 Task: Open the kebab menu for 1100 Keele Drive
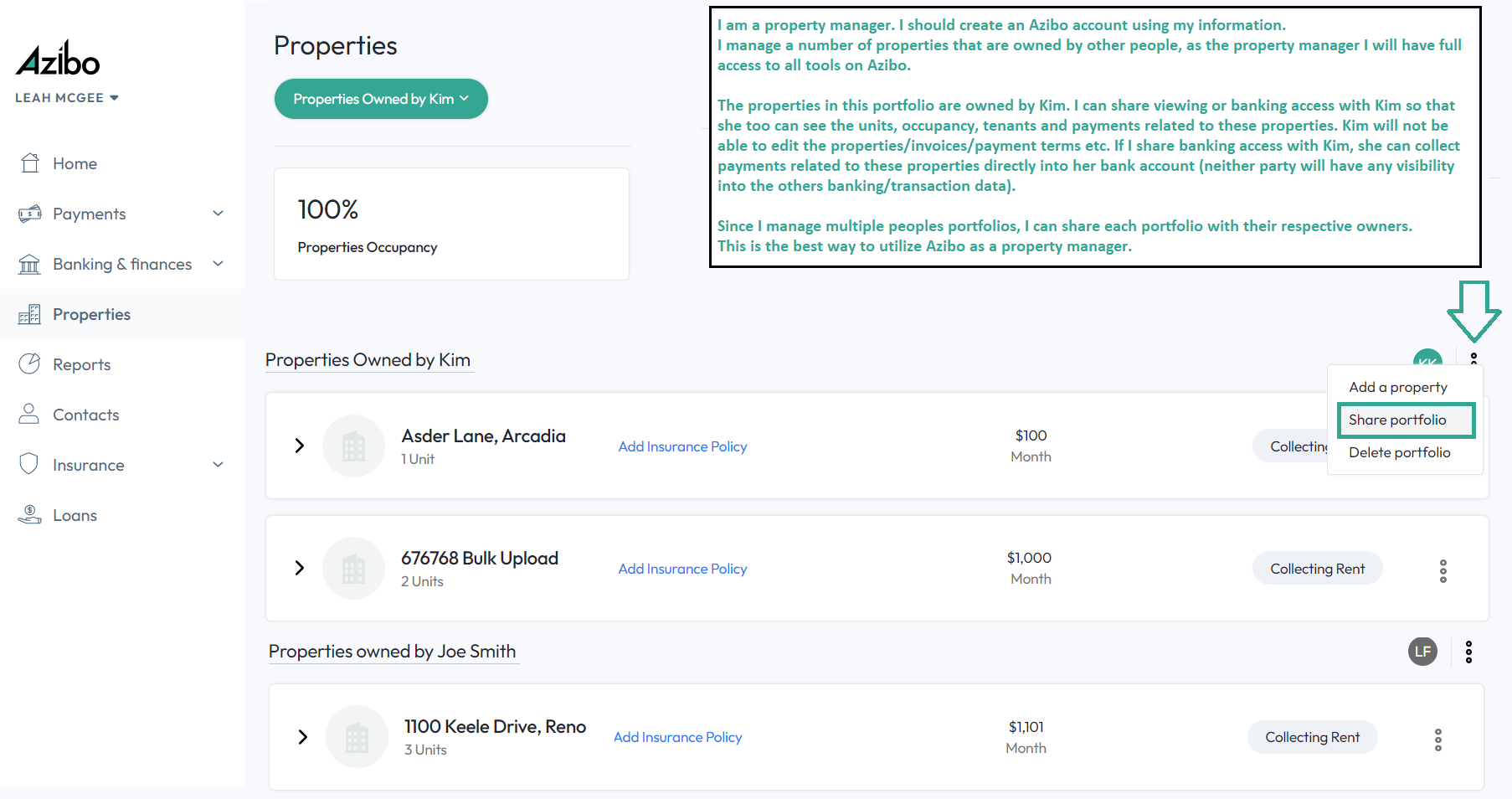click(x=1438, y=740)
